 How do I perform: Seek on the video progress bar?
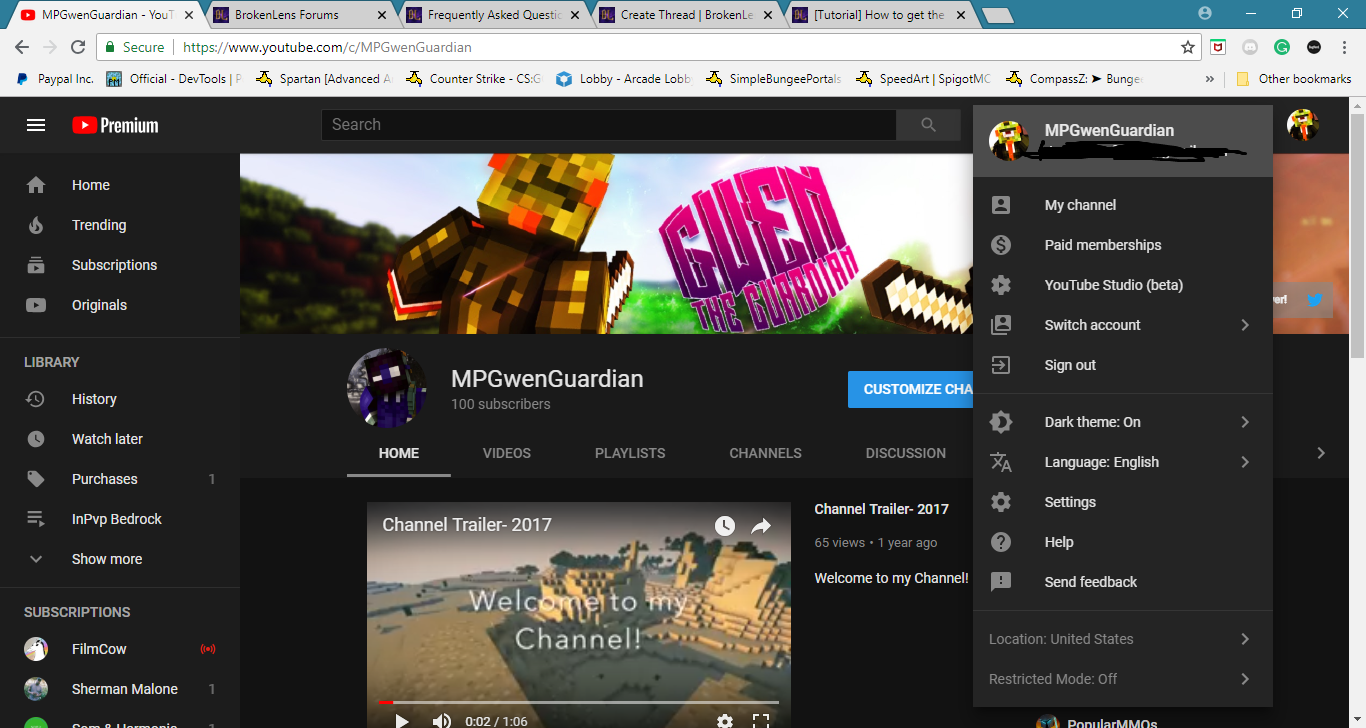coord(579,702)
